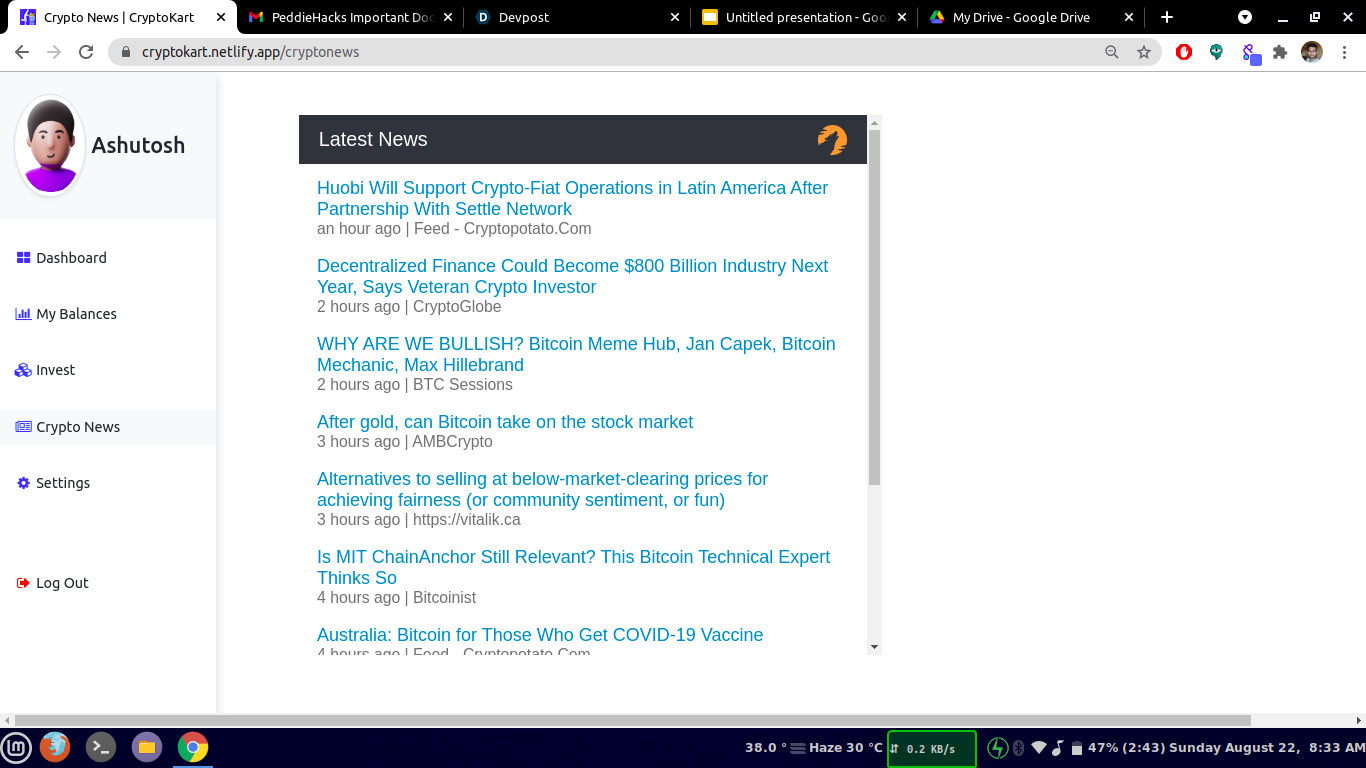Click '3 hours ago | https://vitalik.ca' text
The image size is (1366, 768).
pos(419,520)
